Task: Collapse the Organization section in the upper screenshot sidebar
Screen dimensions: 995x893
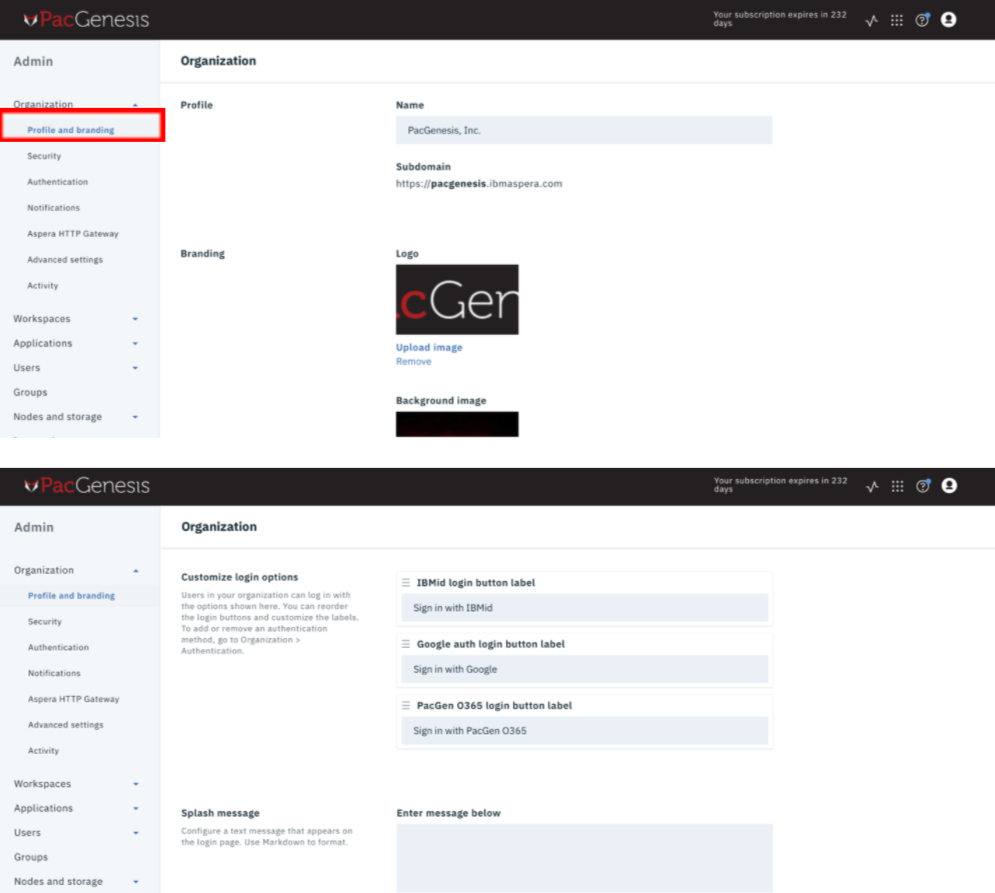Action: [135, 105]
